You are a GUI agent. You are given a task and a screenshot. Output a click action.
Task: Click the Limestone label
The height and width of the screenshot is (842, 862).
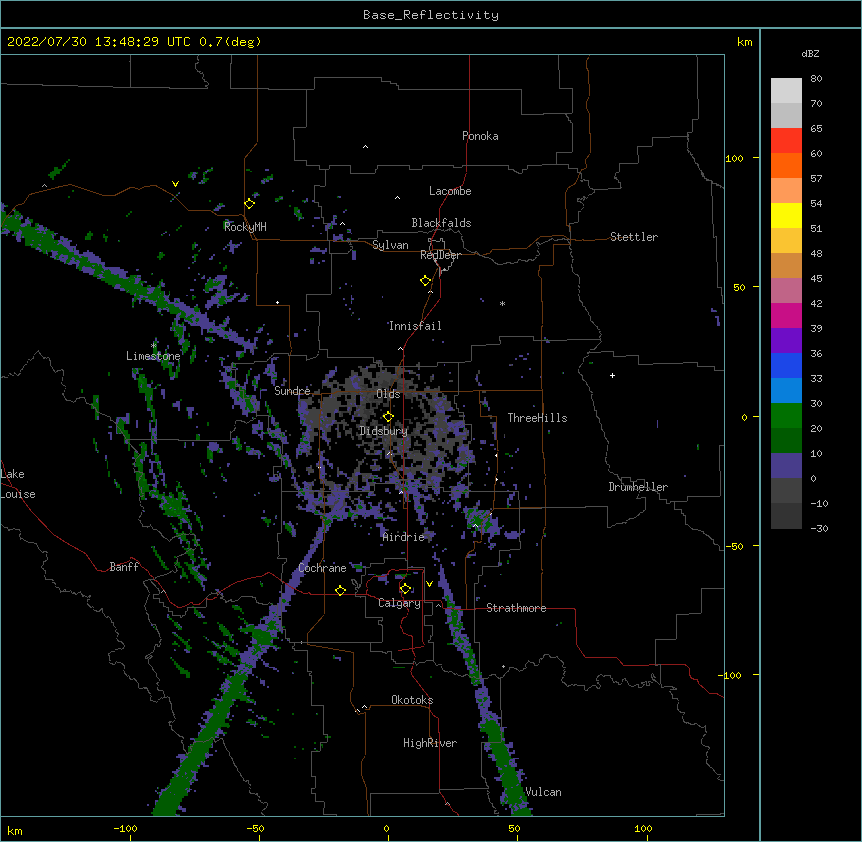coord(153,356)
